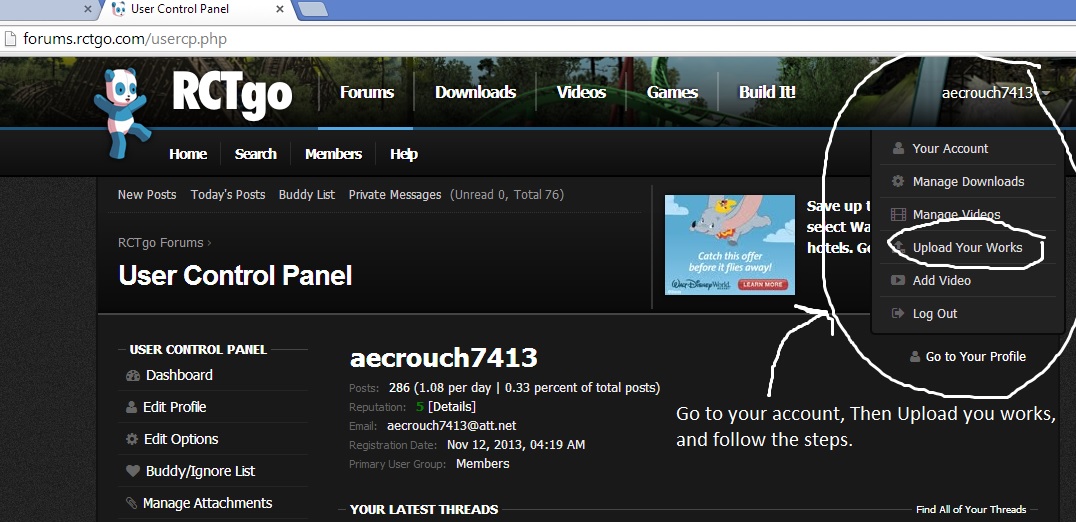This screenshot has height=522, width=1076.
Task: Open the Downloads navigation tab
Action: point(475,92)
